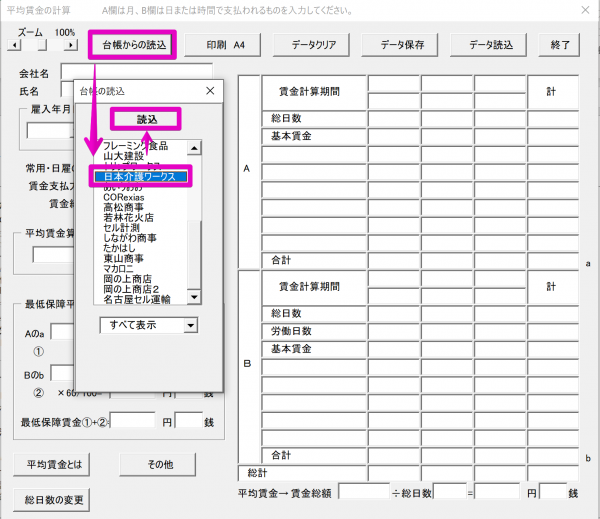Viewport: 600px width, 519px height.
Task: Select 日本介護ワークス in the list
Action: (140, 176)
